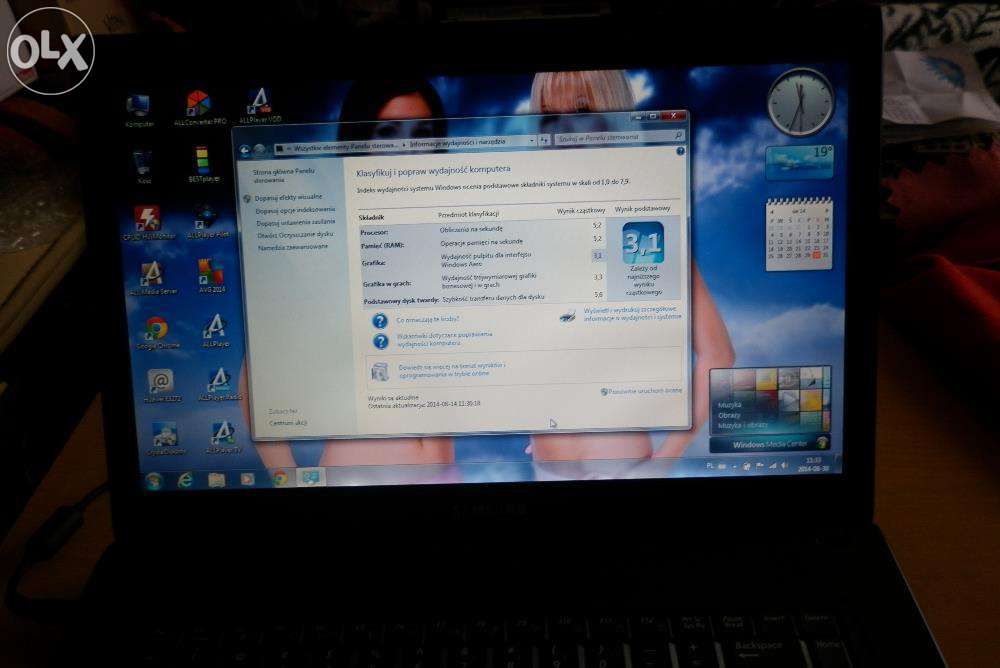
Task: Launch Chrome from the taskbar
Action: coord(279,478)
